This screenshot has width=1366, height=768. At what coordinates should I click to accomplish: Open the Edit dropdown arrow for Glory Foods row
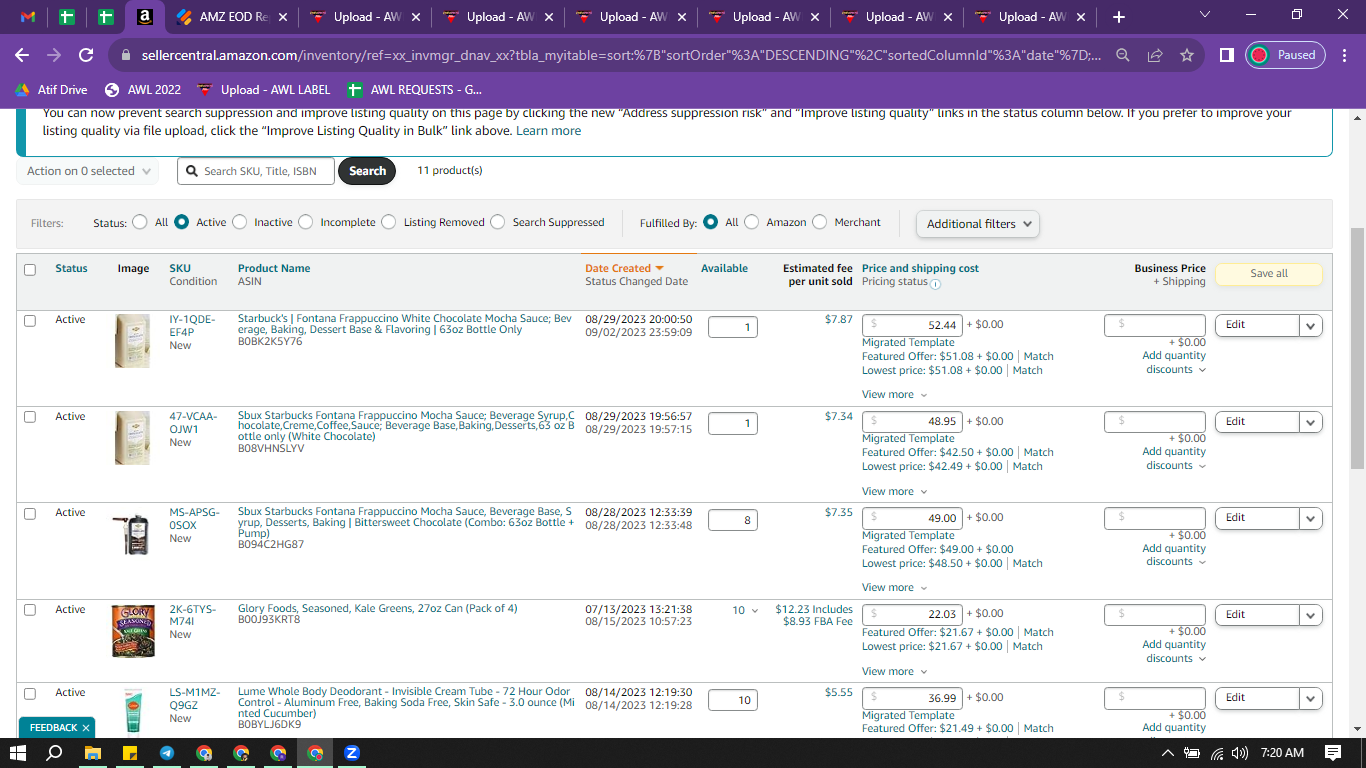click(1311, 615)
